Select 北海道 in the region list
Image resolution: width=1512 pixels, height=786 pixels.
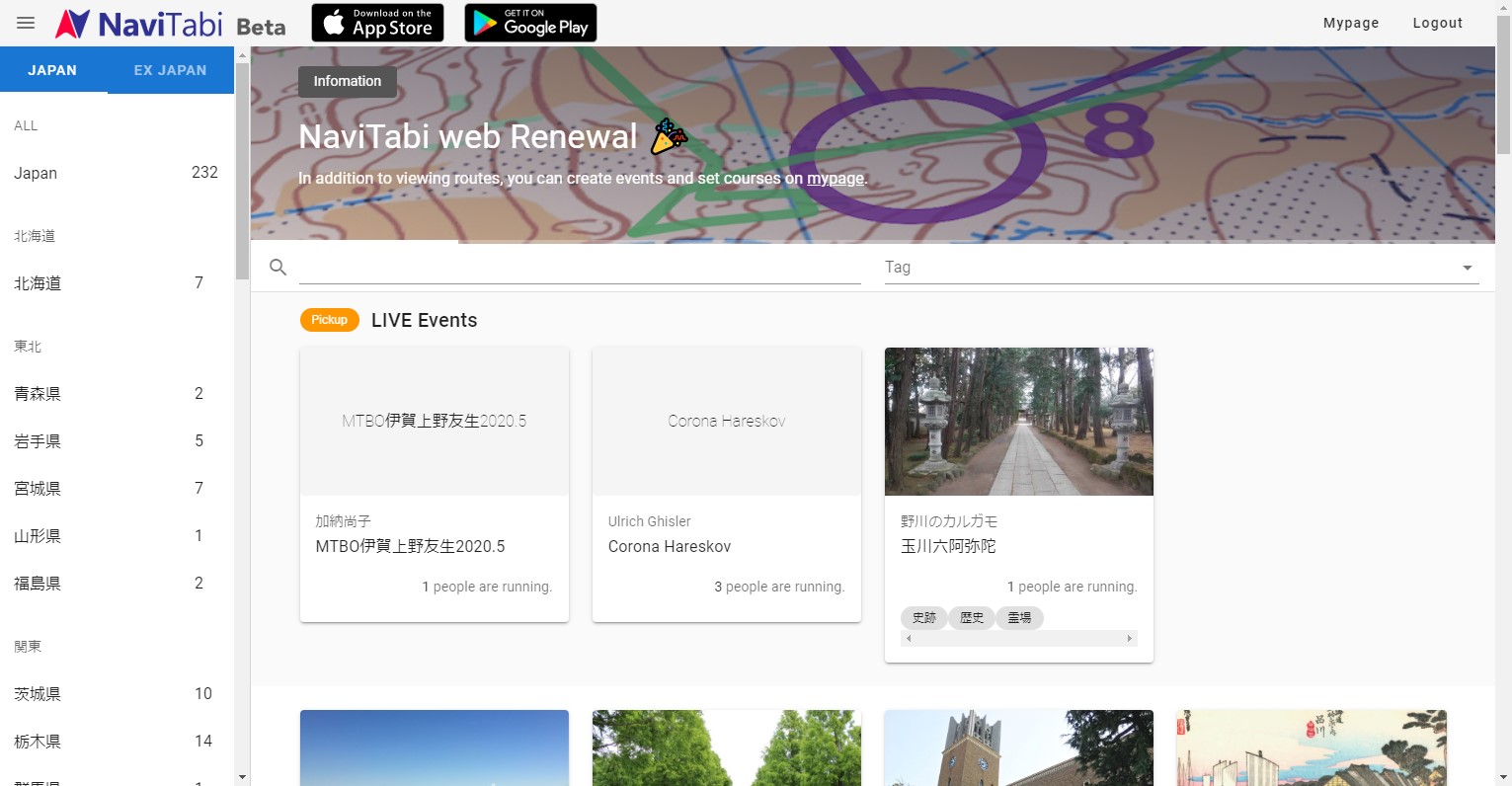pyautogui.click(x=117, y=283)
